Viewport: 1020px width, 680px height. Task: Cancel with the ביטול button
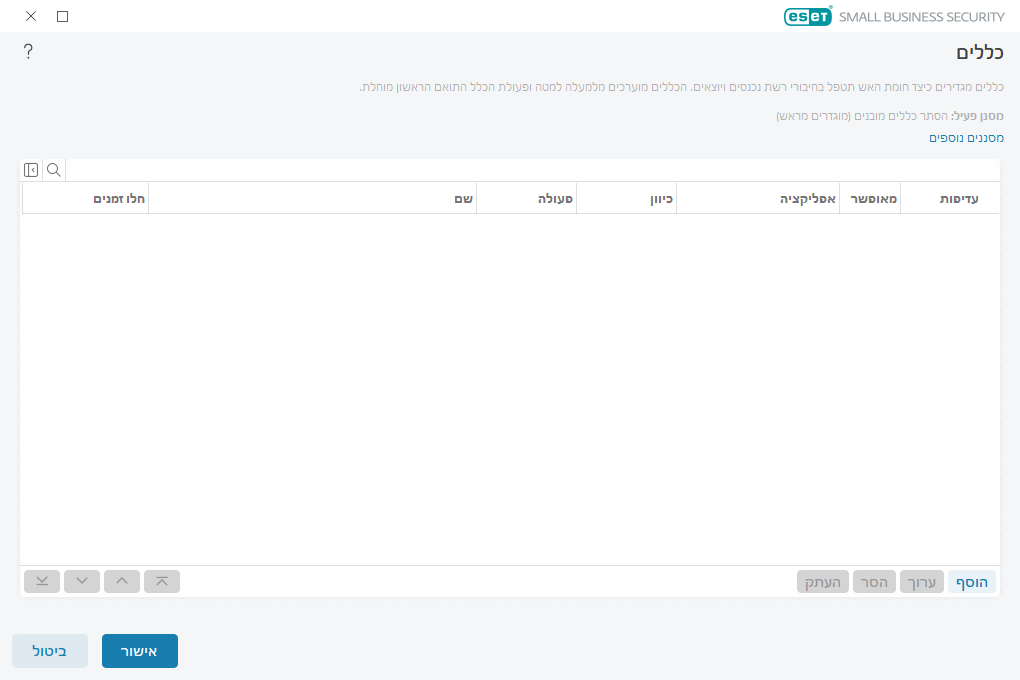[x=50, y=651]
